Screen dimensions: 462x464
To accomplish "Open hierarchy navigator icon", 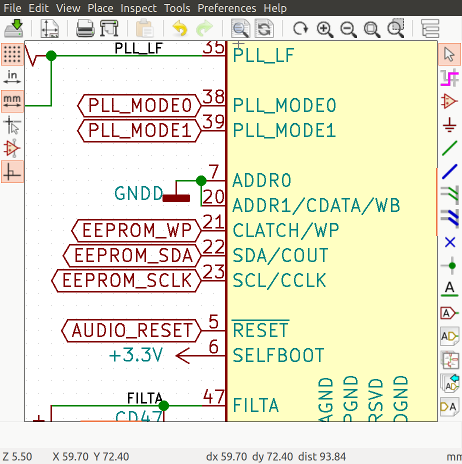I will click(x=430, y=29).
